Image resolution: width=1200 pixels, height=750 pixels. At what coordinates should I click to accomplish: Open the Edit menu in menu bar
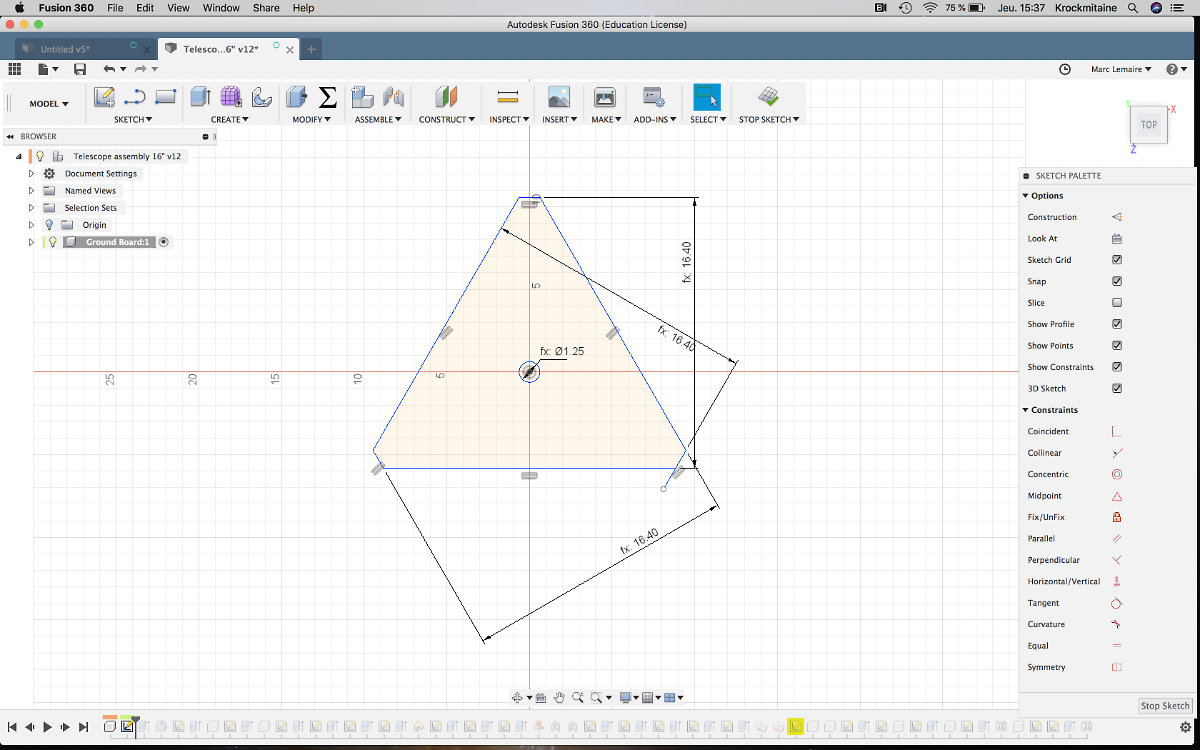coord(145,8)
